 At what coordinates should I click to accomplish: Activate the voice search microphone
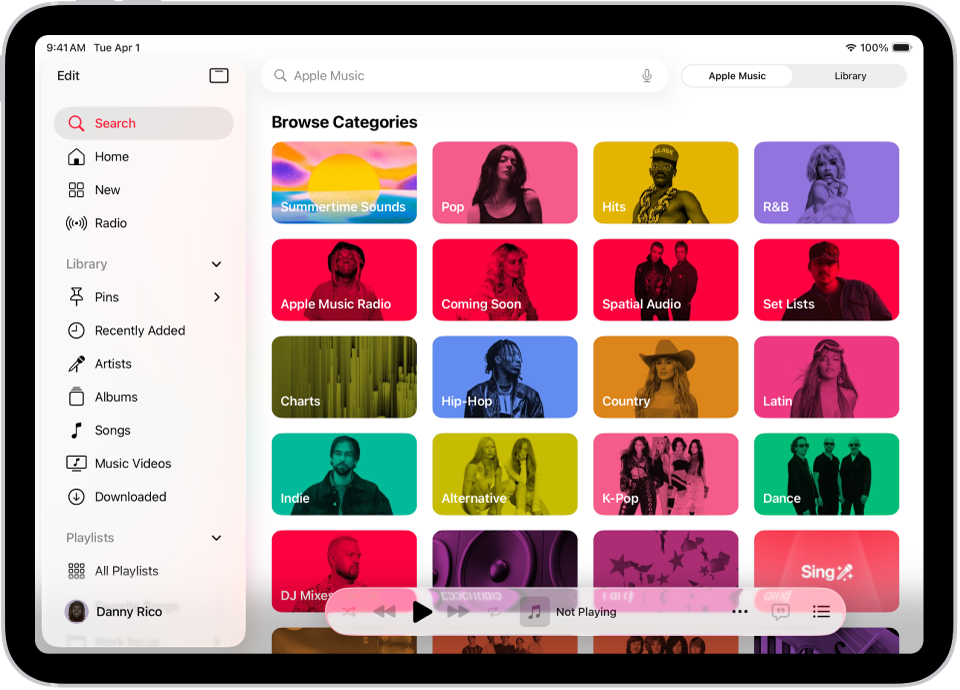646,75
